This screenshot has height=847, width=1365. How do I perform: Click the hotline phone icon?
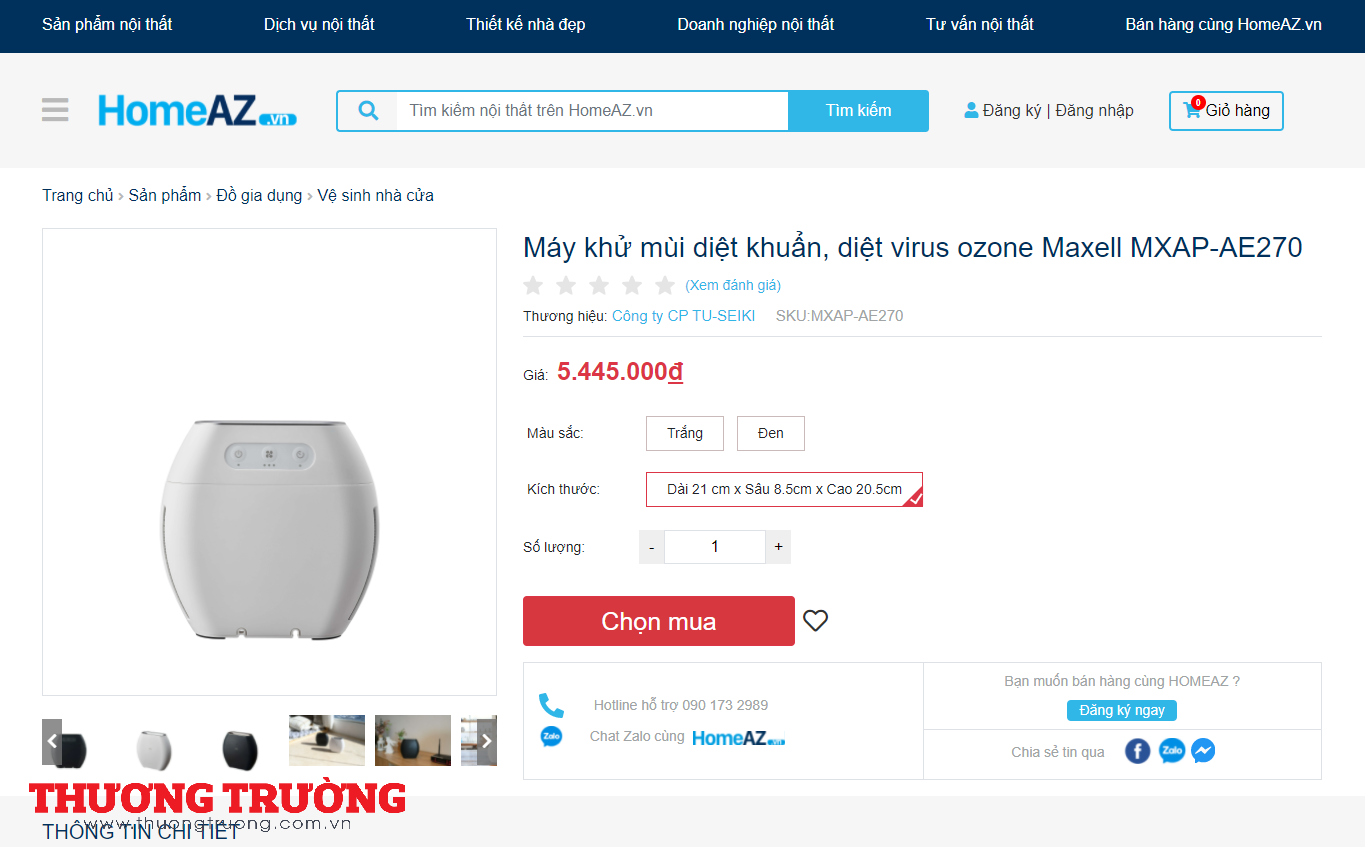click(551, 705)
